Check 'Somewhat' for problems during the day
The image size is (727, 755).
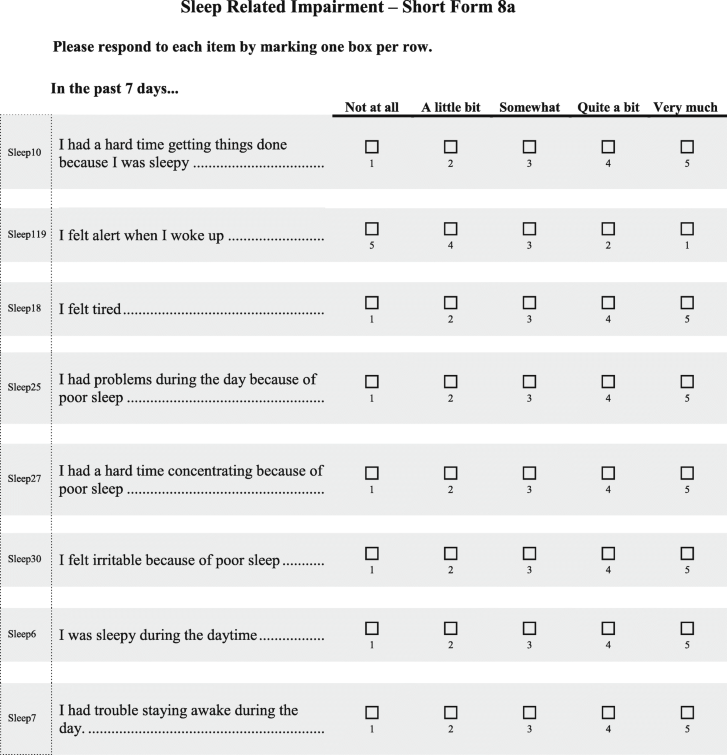click(529, 381)
